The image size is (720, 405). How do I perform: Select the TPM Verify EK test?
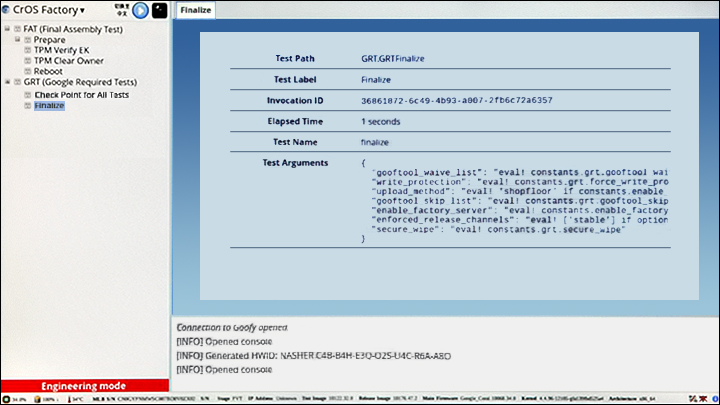click(62, 50)
